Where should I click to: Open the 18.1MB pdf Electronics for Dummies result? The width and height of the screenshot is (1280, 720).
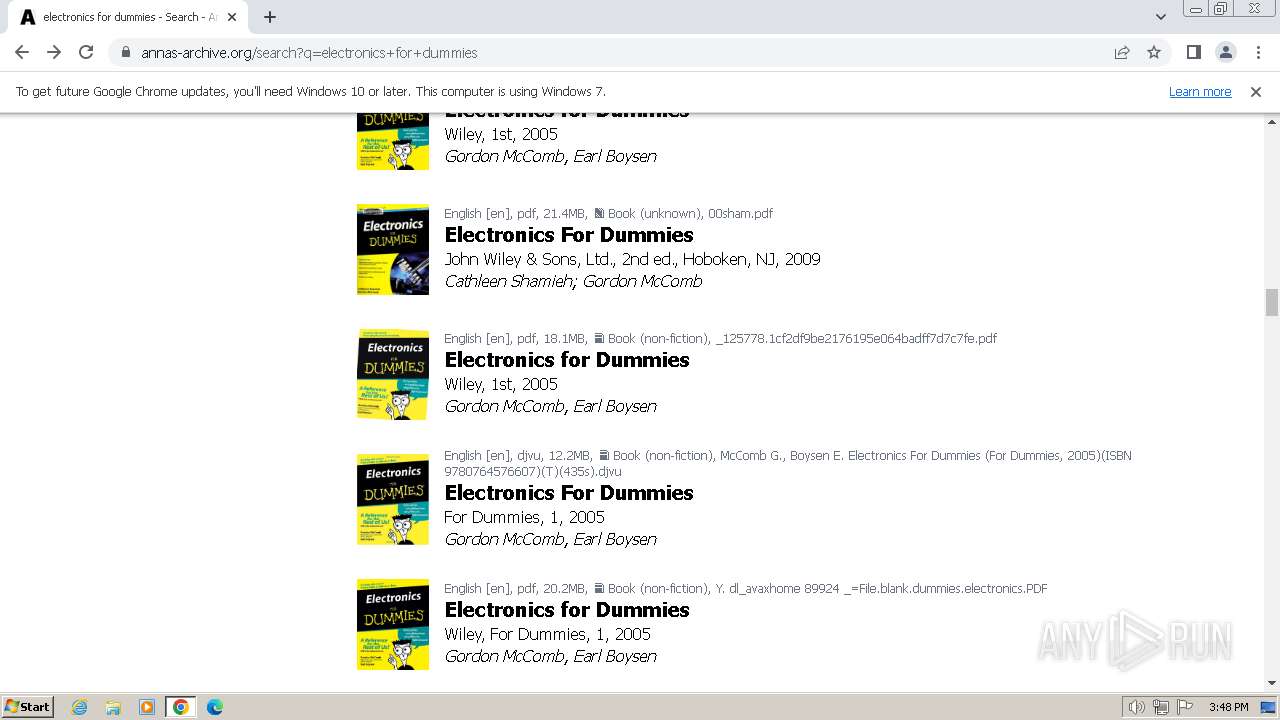tap(567, 360)
